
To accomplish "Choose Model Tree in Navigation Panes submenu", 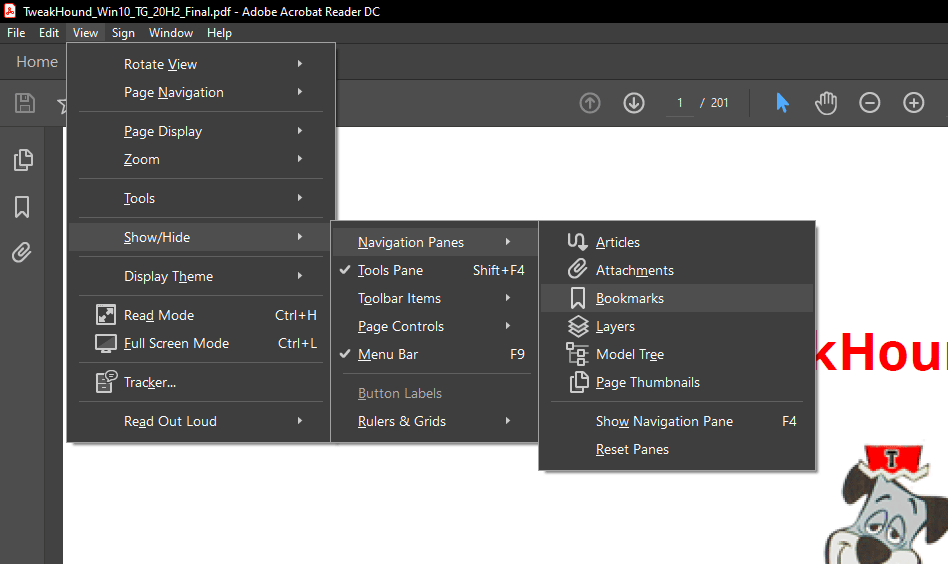I will coord(677,354).
